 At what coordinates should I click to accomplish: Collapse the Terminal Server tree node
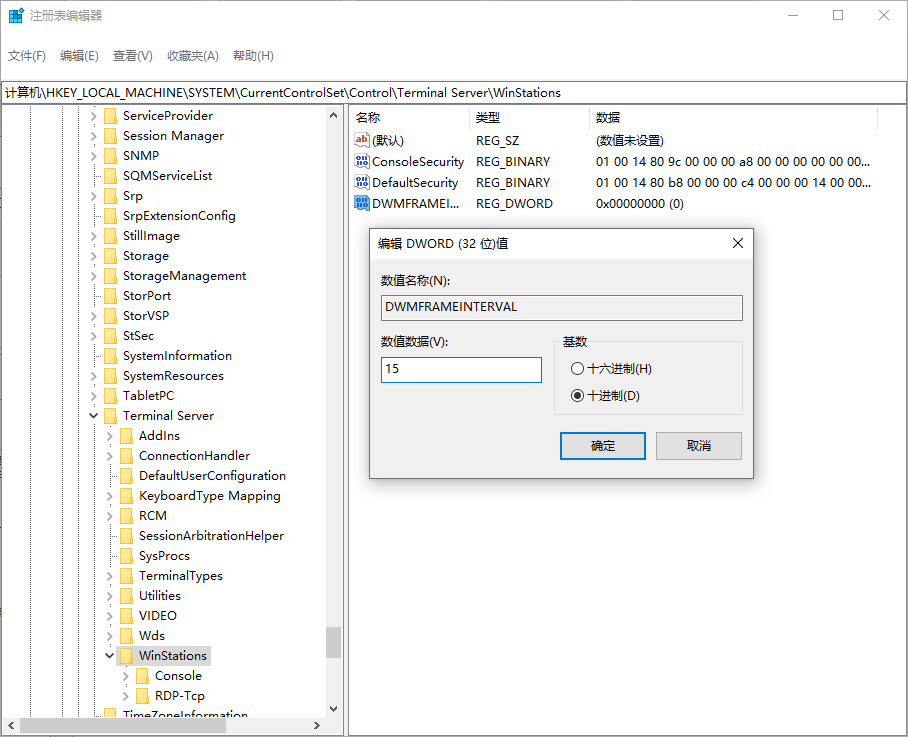coord(94,416)
